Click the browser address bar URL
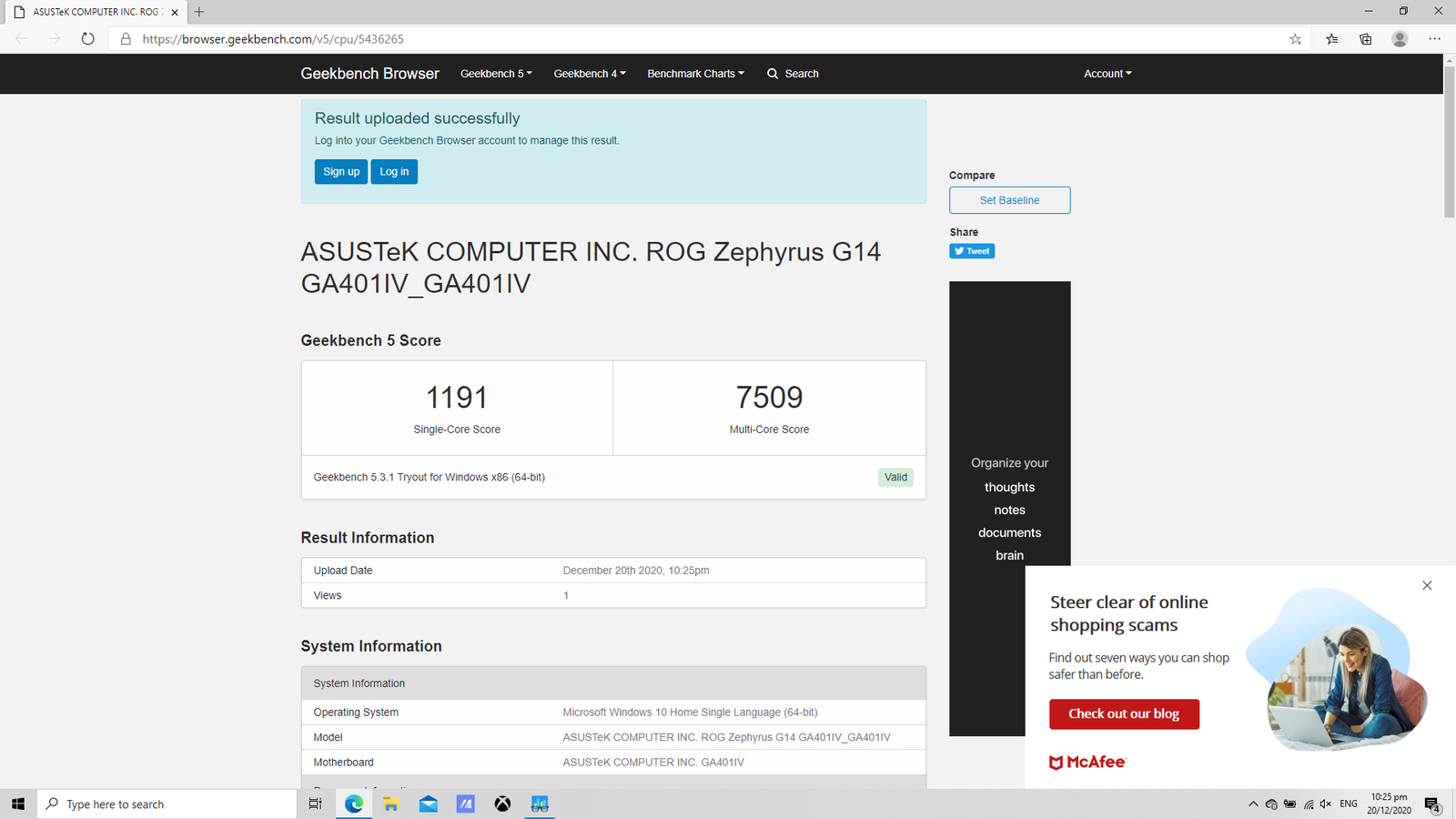 pos(273,39)
